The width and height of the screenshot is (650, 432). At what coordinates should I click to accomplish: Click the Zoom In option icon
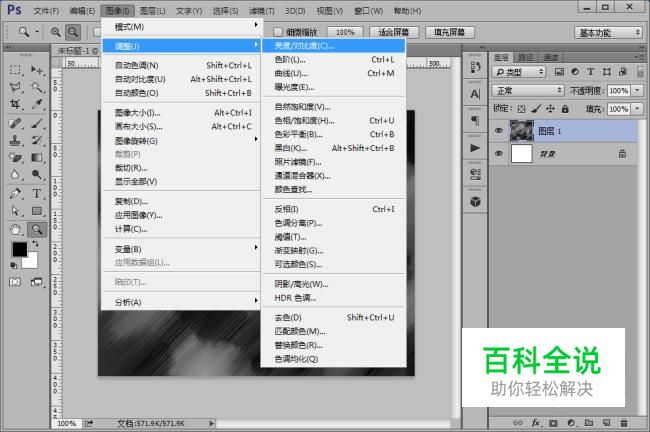[x=56, y=32]
